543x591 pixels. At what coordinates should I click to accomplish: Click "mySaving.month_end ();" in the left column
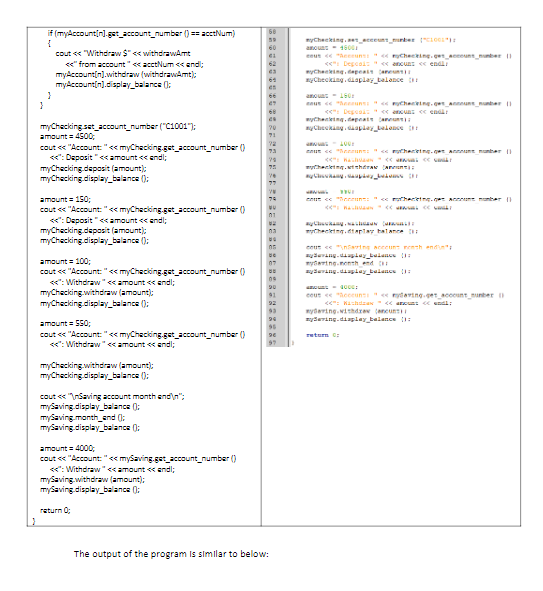pyautogui.click(x=83, y=417)
